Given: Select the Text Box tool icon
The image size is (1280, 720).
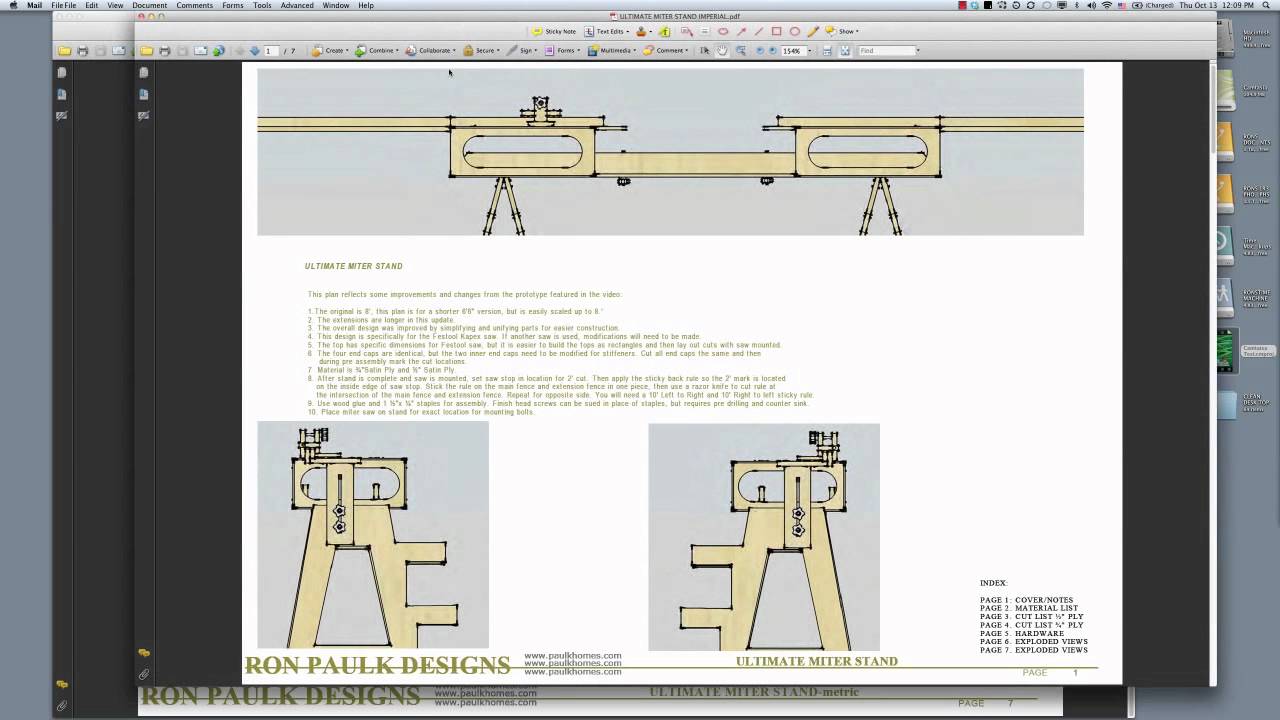Looking at the screenshot, I should coord(704,31).
